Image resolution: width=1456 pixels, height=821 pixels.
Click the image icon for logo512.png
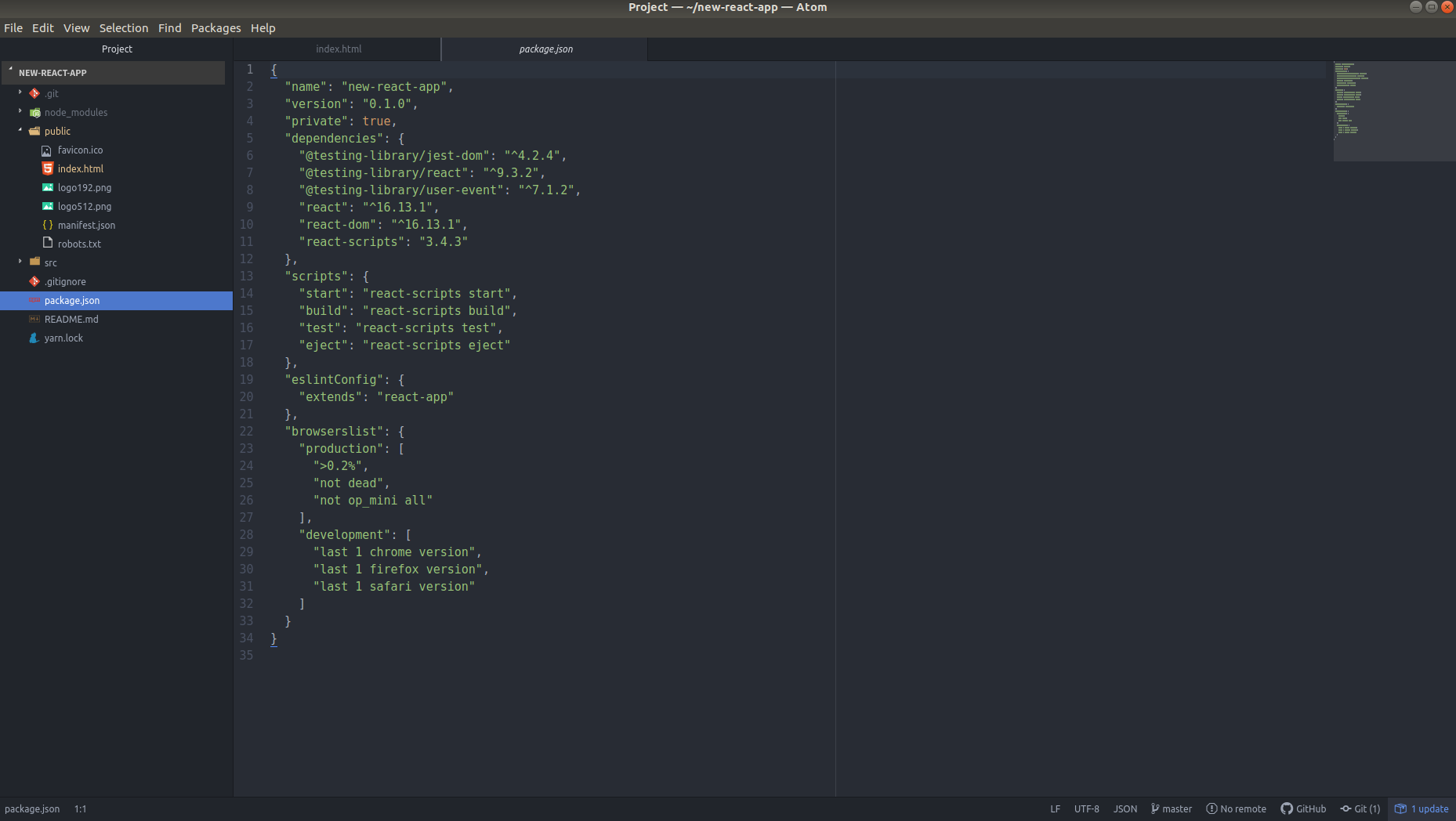(48, 206)
